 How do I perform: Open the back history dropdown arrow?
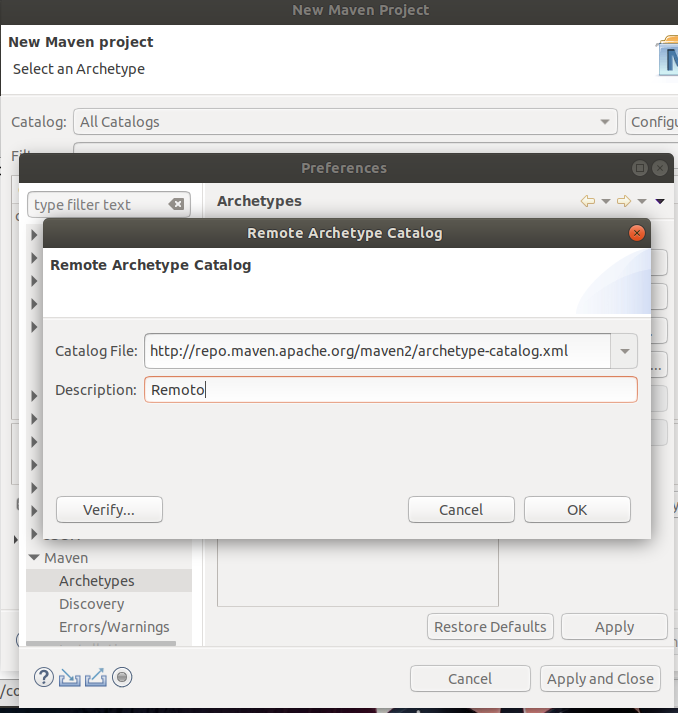click(606, 201)
